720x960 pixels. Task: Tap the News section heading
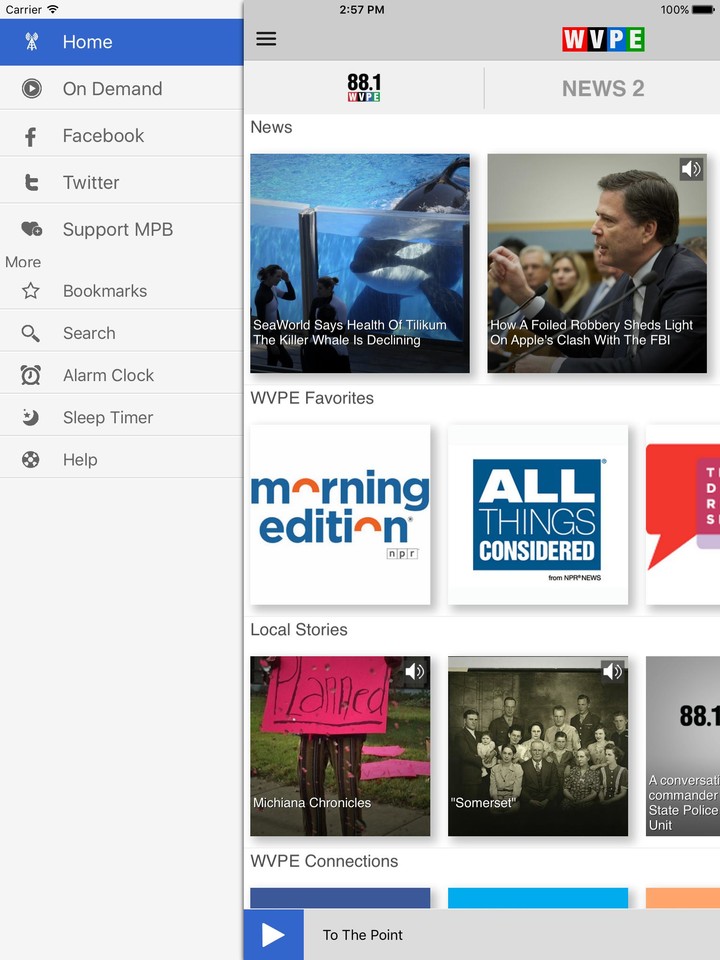(x=271, y=127)
